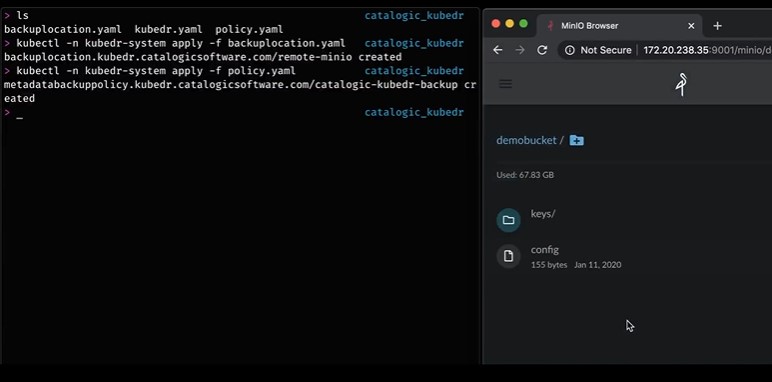Select the config file icon
Screen dimensions: 772x382
coord(509,256)
